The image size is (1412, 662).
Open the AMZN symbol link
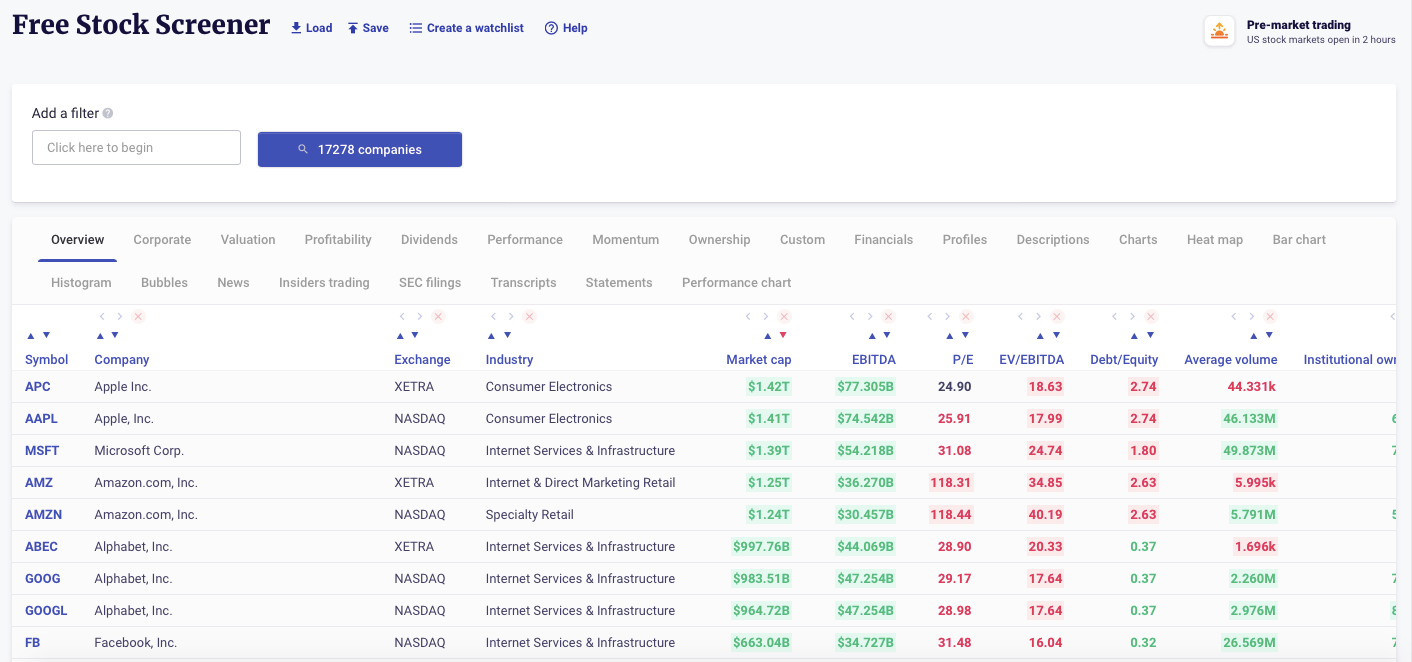[x=43, y=515]
